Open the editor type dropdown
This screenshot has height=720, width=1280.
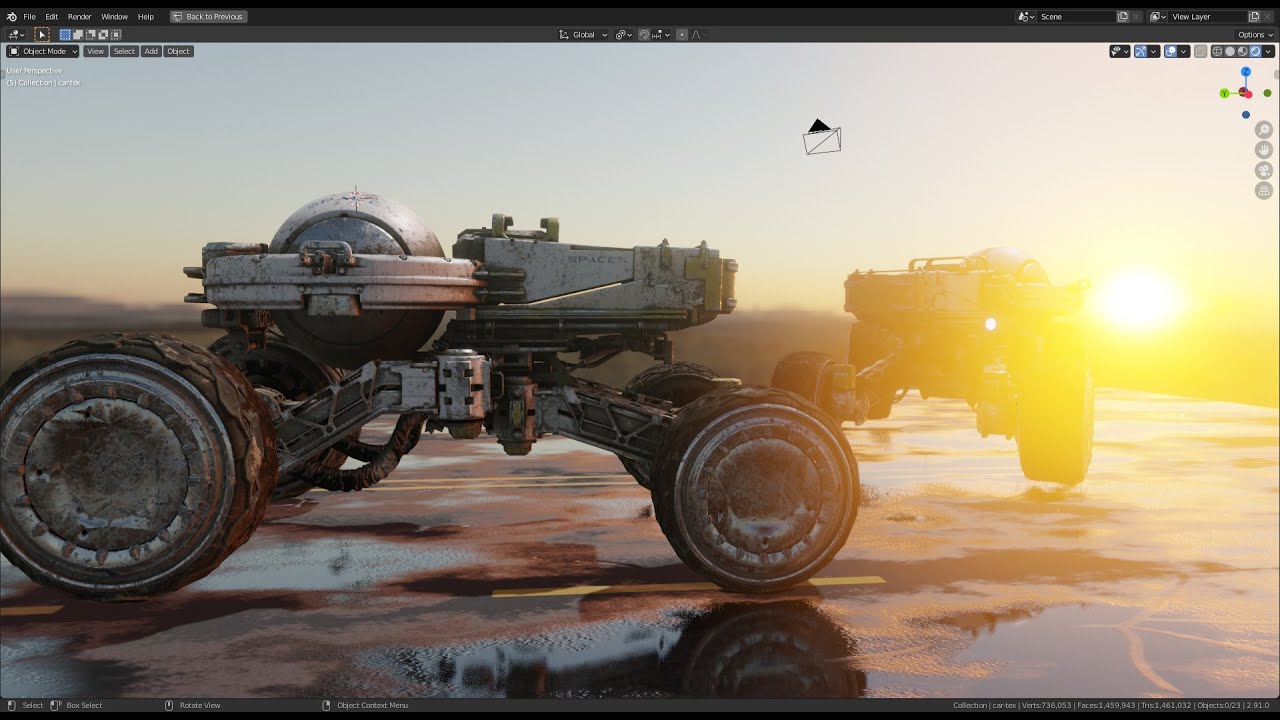[x=16, y=34]
